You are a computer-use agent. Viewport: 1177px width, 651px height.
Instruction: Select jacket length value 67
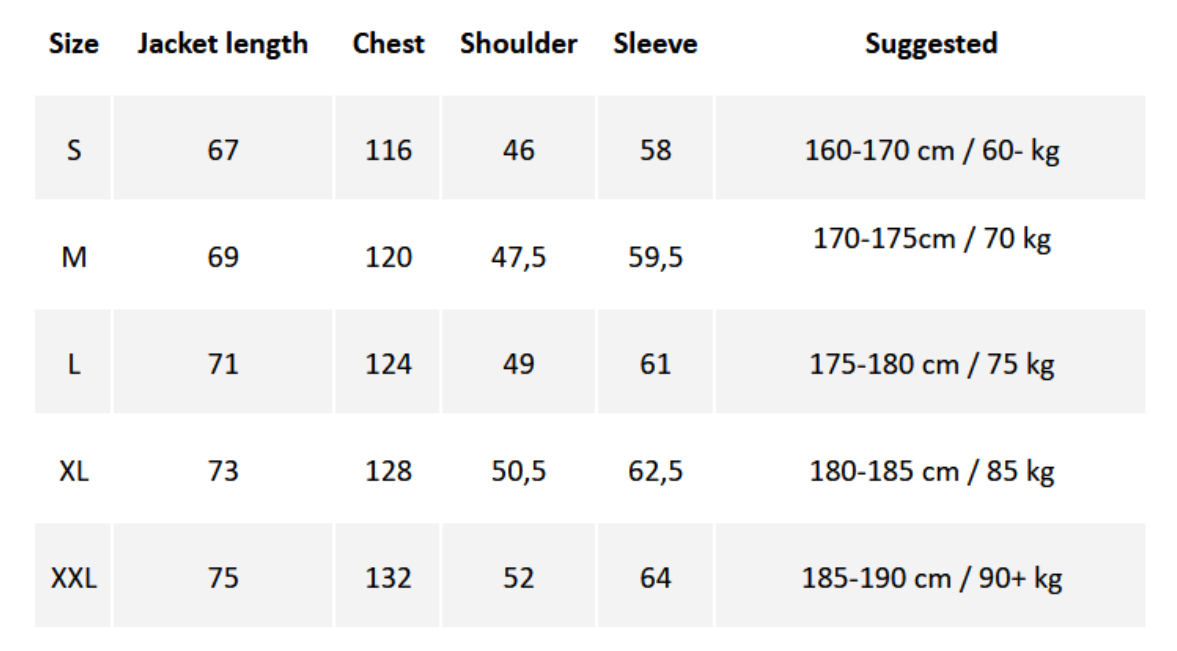[223, 150]
